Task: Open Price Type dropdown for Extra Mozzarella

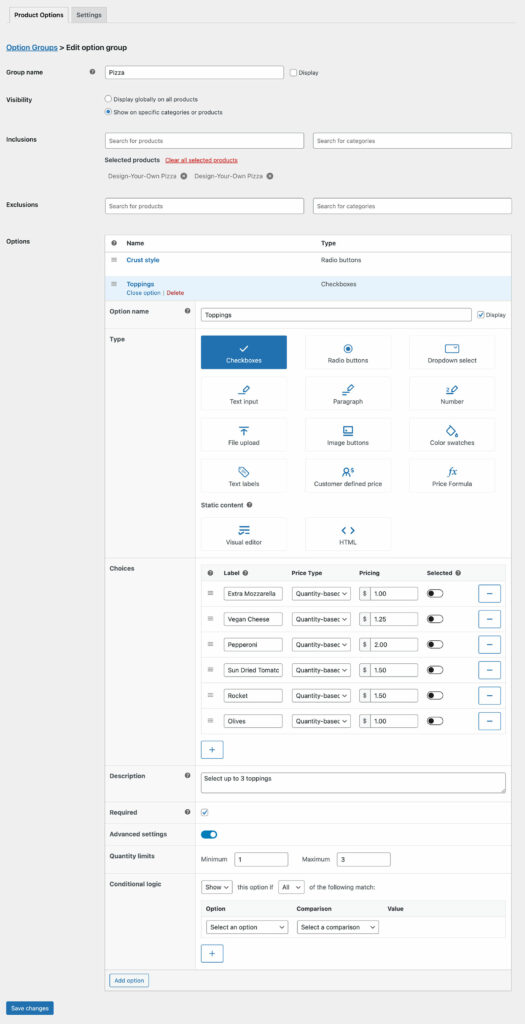Action: coord(321,594)
